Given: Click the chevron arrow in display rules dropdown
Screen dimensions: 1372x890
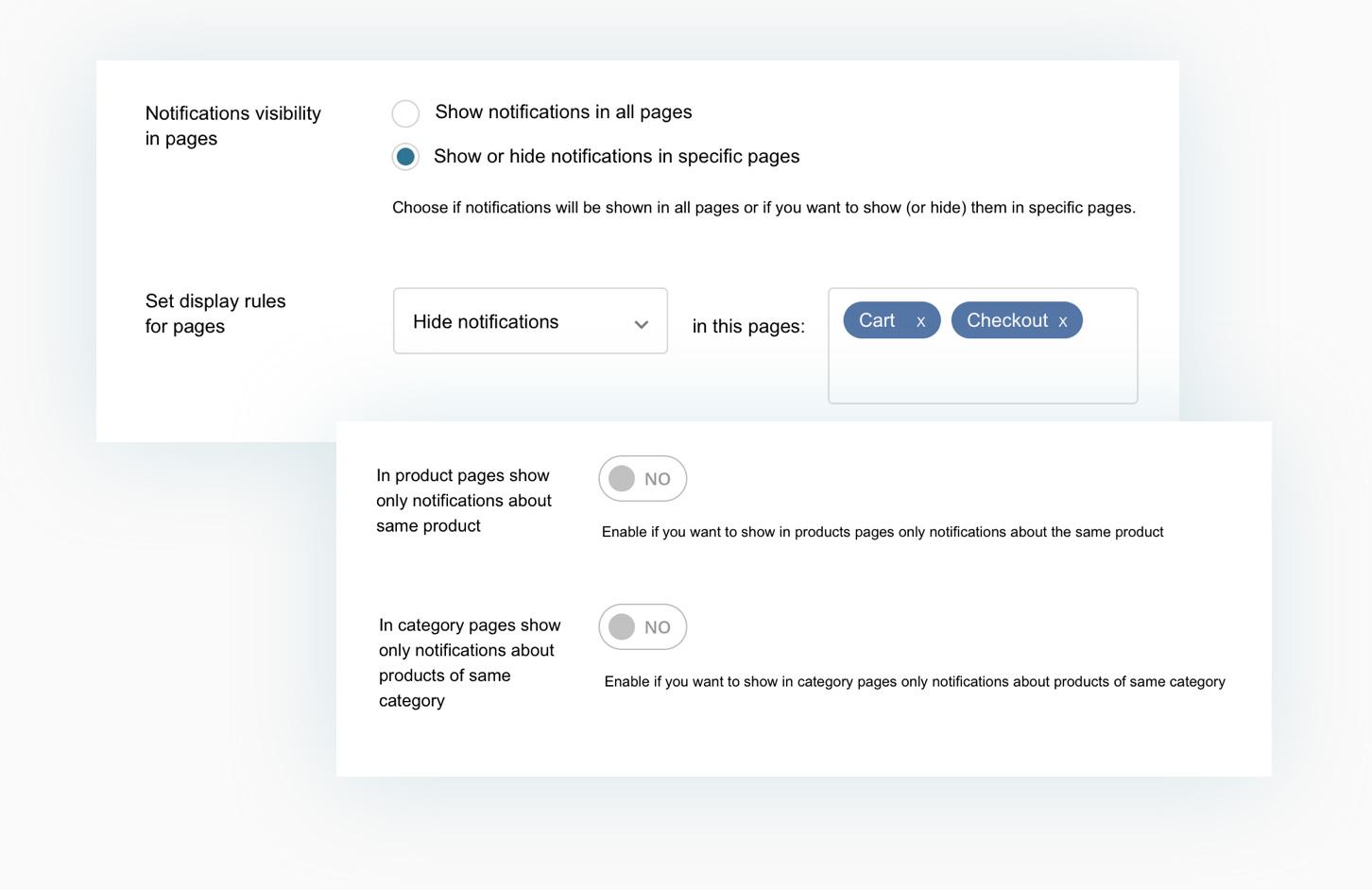Looking at the screenshot, I should click(642, 324).
